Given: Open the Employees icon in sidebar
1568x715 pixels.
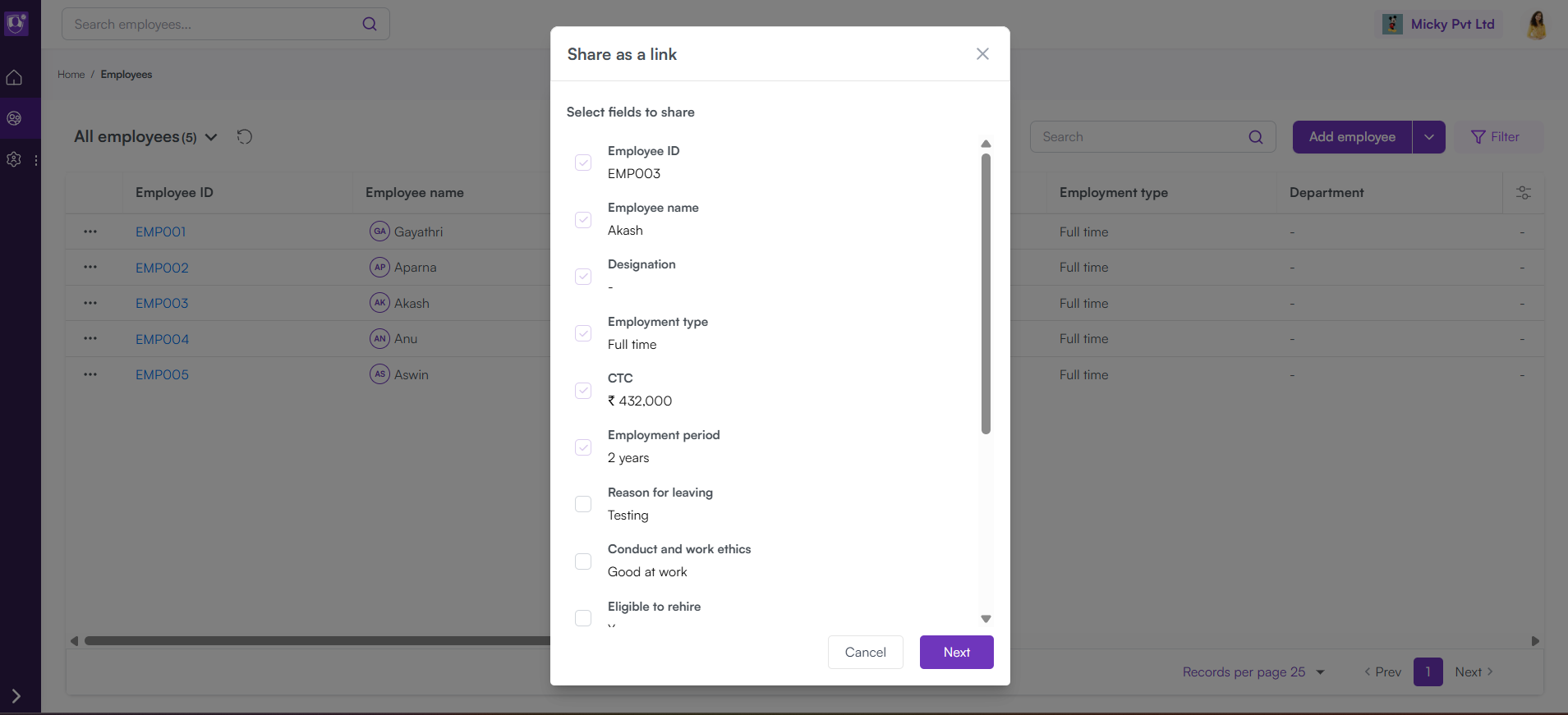Looking at the screenshot, I should (14, 118).
